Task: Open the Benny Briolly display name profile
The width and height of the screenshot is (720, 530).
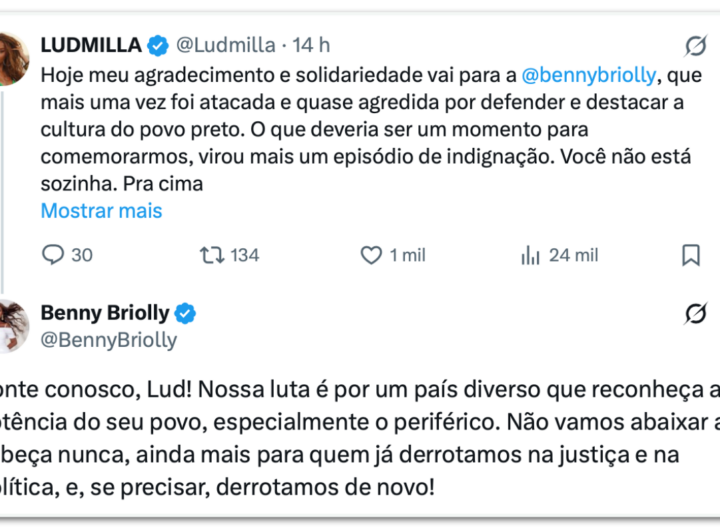Action: click(x=104, y=314)
